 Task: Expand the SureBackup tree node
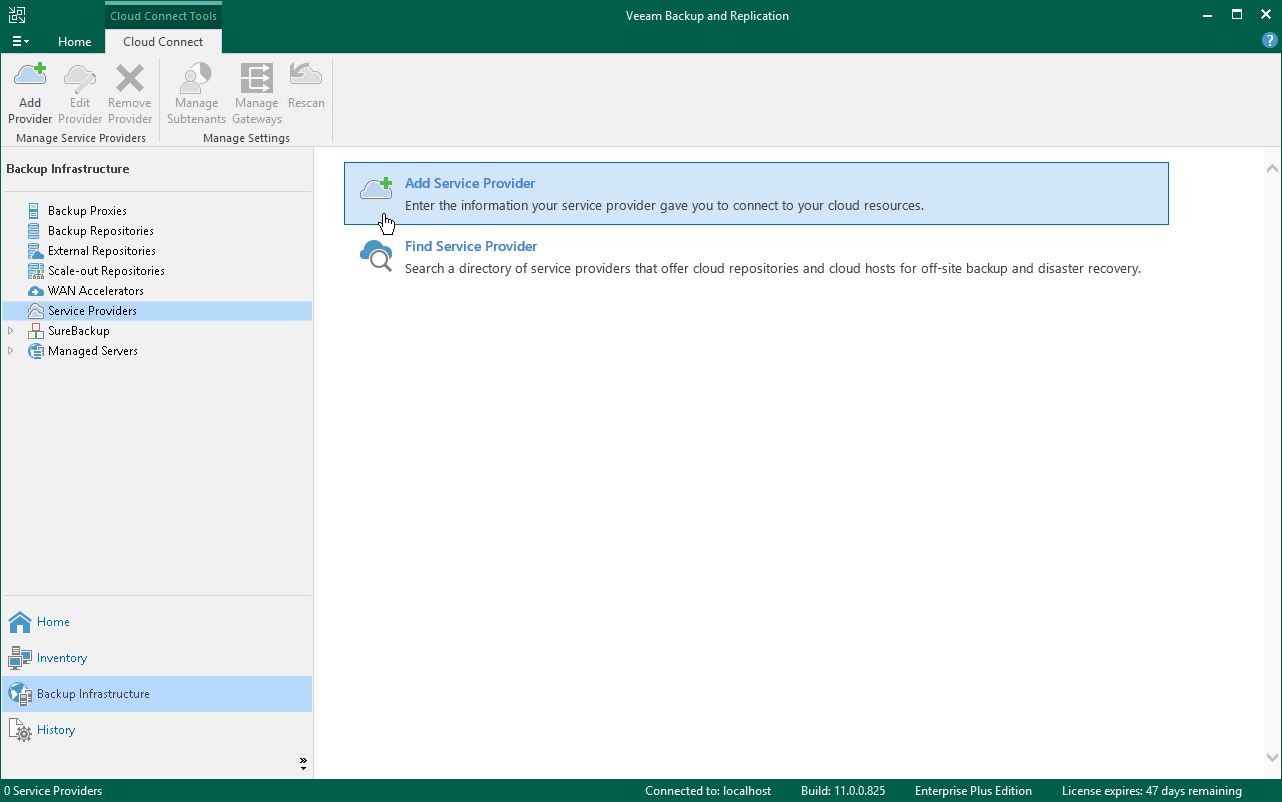pyautogui.click(x=11, y=331)
